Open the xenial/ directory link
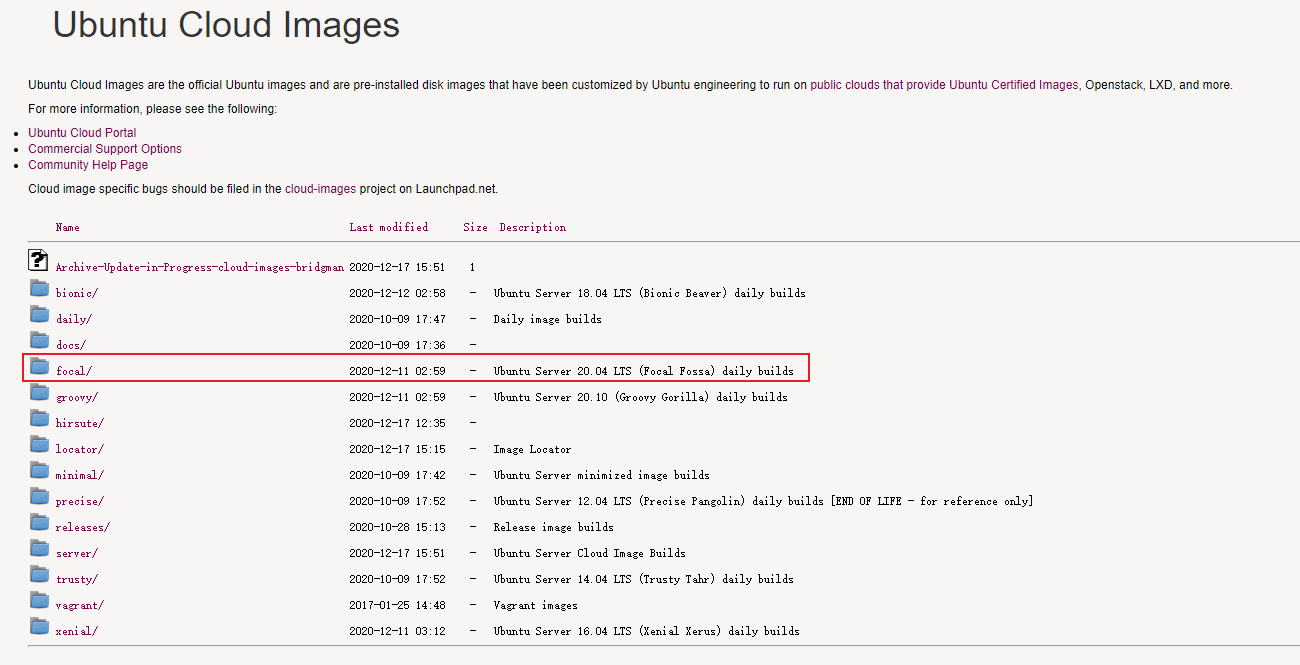 tap(77, 631)
